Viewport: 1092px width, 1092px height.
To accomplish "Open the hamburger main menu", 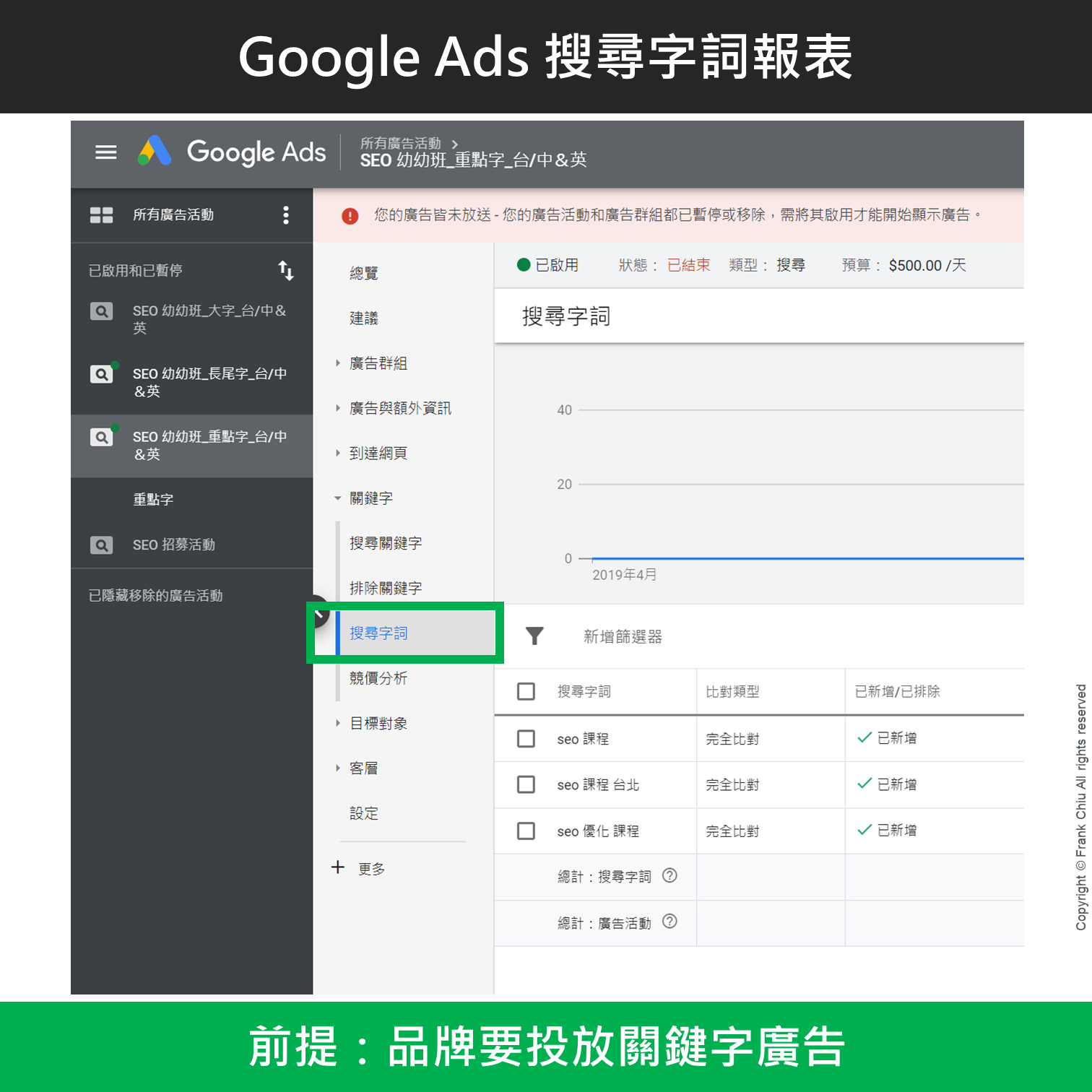I will click(x=106, y=152).
